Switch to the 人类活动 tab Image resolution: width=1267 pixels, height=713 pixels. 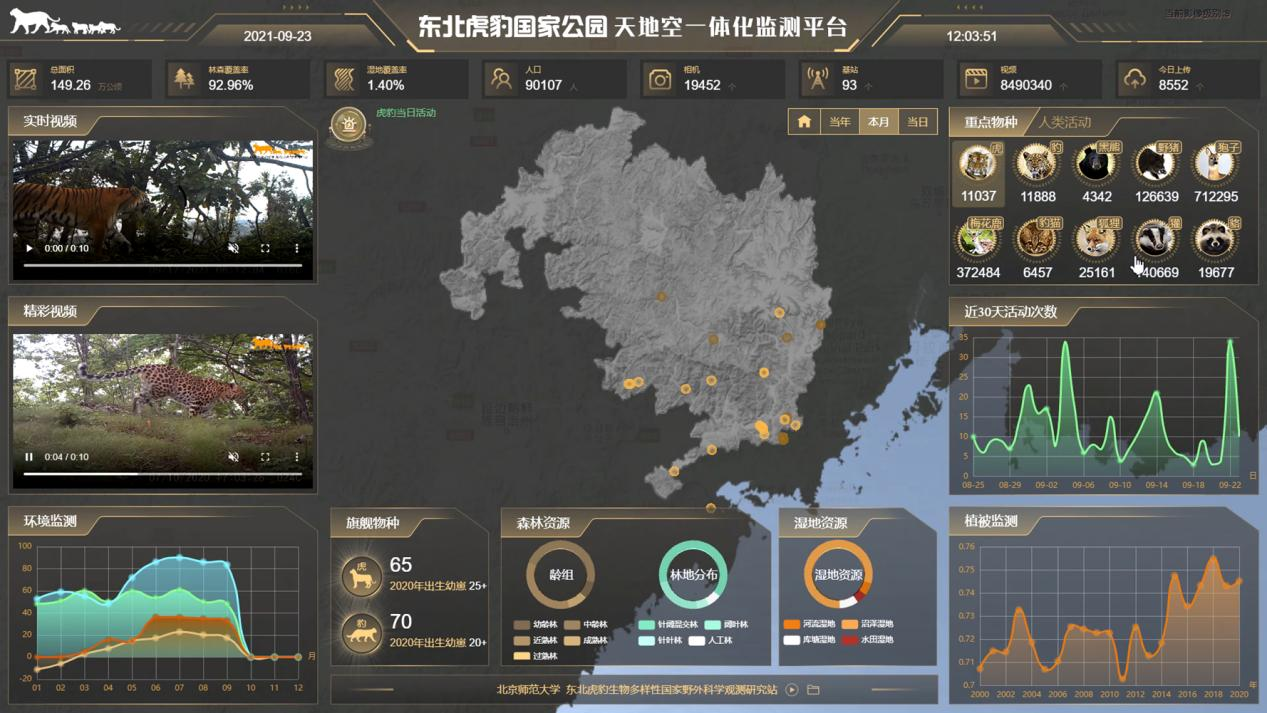(x=1064, y=122)
